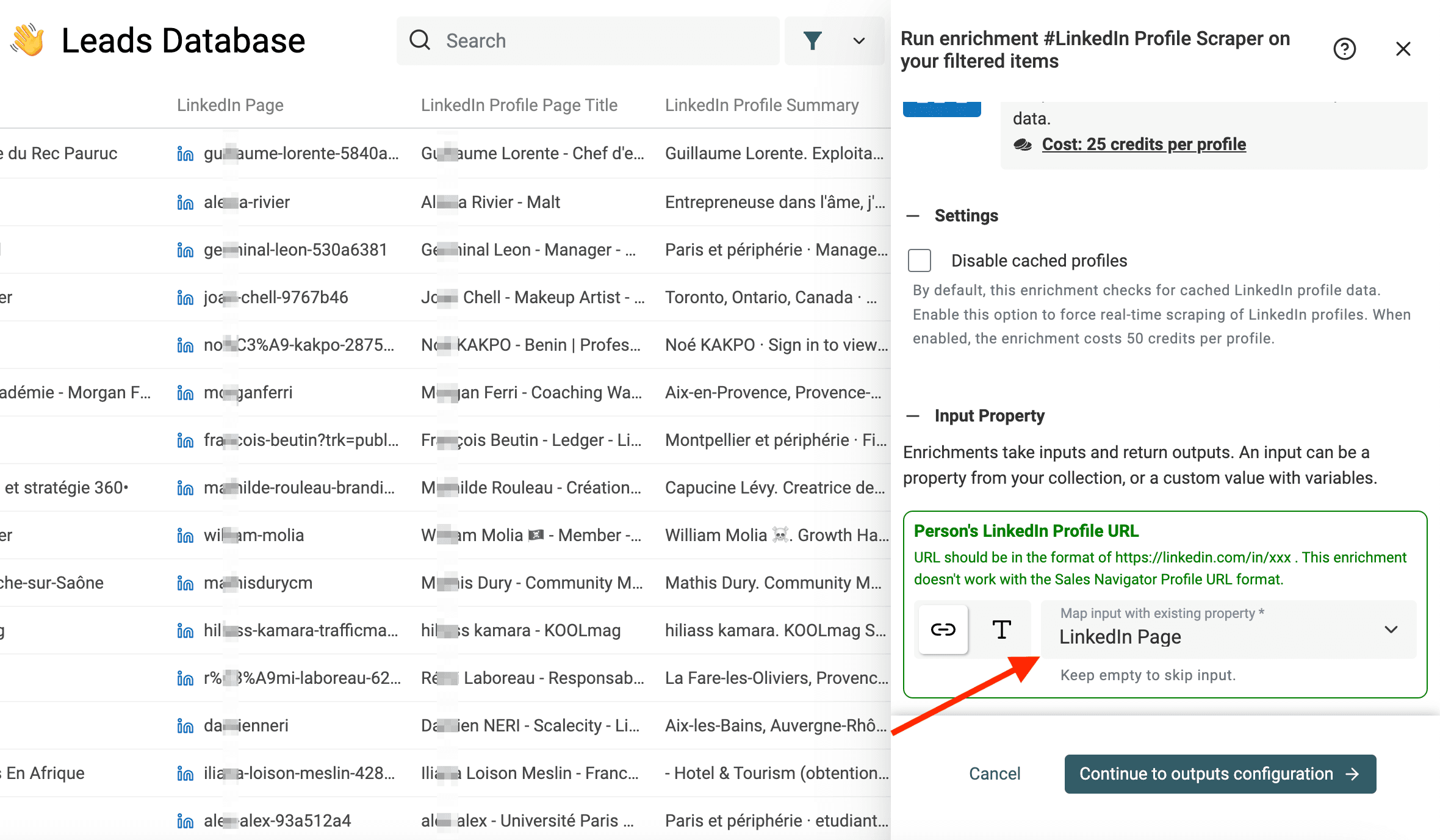Screen dimensions: 1440x840
Task: Click LinkedIn icon in am-molia row
Action: 185,536
